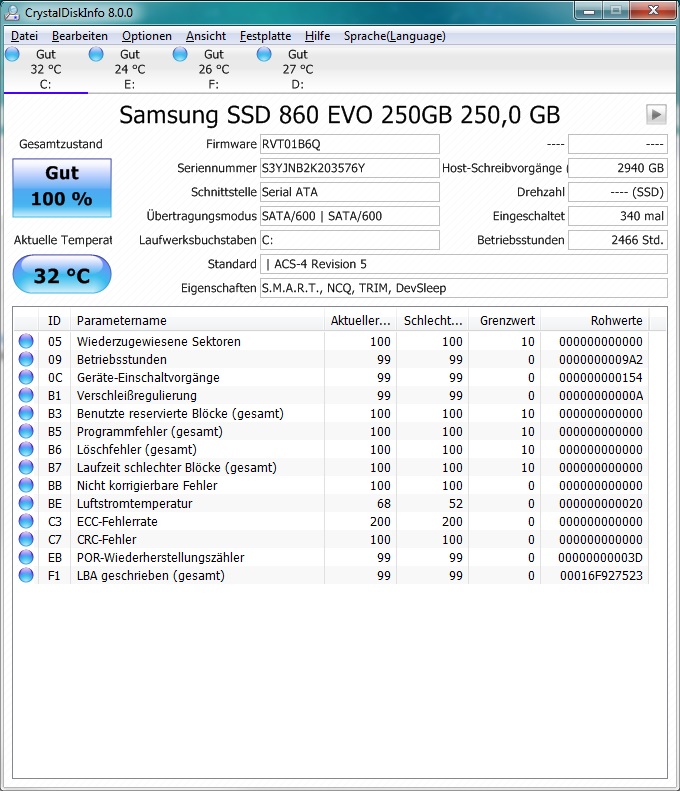Click the Schlecht... column header
680x791 pixels.
point(433,320)
